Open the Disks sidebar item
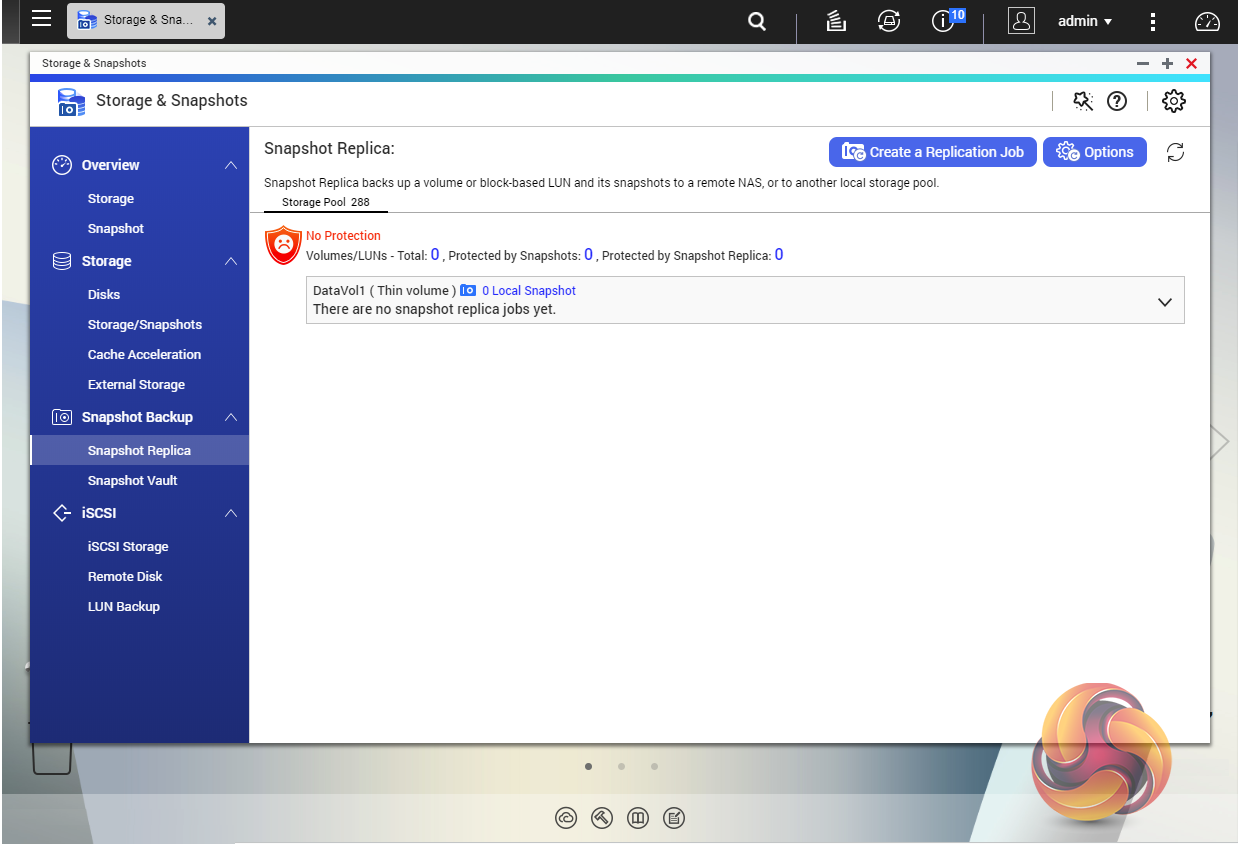The width and height of the screenshot is (1240, 844). 104,295
